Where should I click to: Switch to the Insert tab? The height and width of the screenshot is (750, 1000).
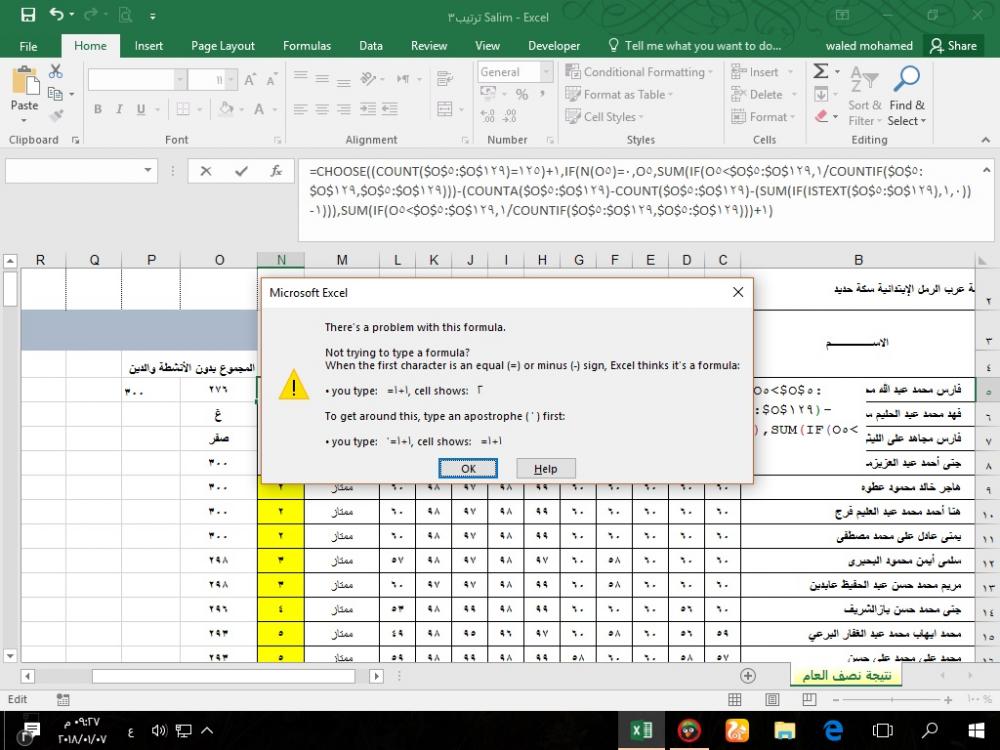(x=149, y=46)
